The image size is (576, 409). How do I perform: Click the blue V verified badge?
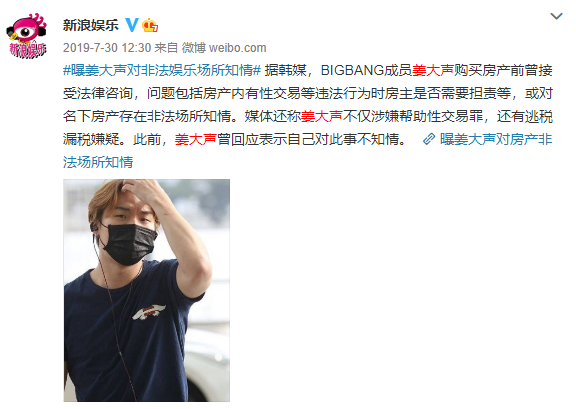click(x=132, y=25)
